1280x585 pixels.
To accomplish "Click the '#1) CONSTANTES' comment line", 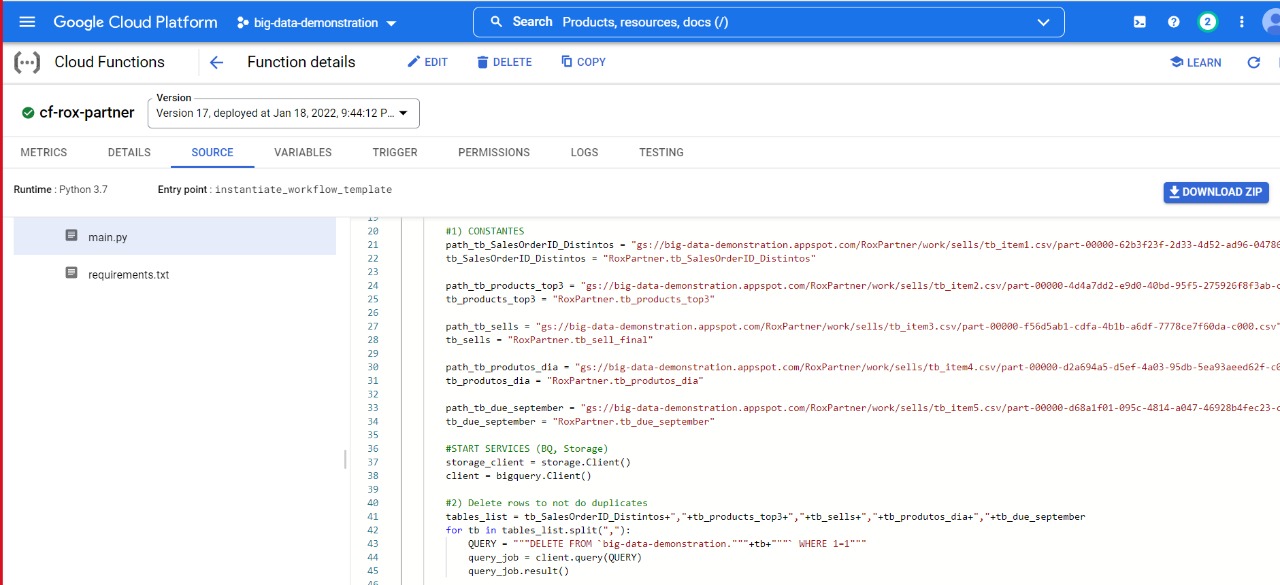I will tap(484, 231).
